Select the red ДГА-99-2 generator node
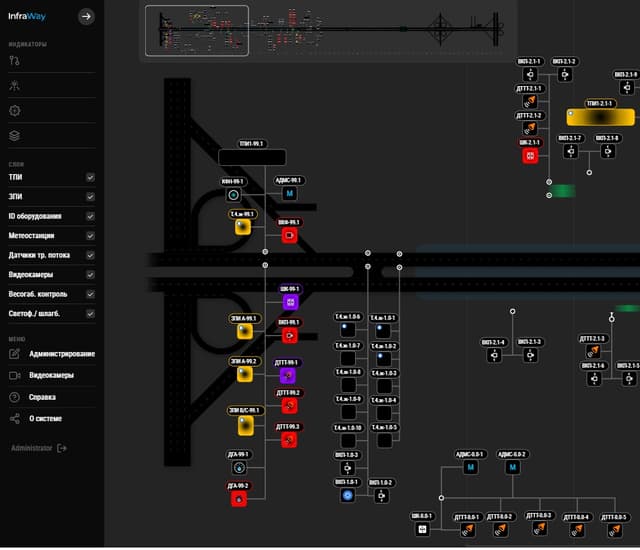The height and width of the screenshot is (550, 640). [x=238, y=499]
